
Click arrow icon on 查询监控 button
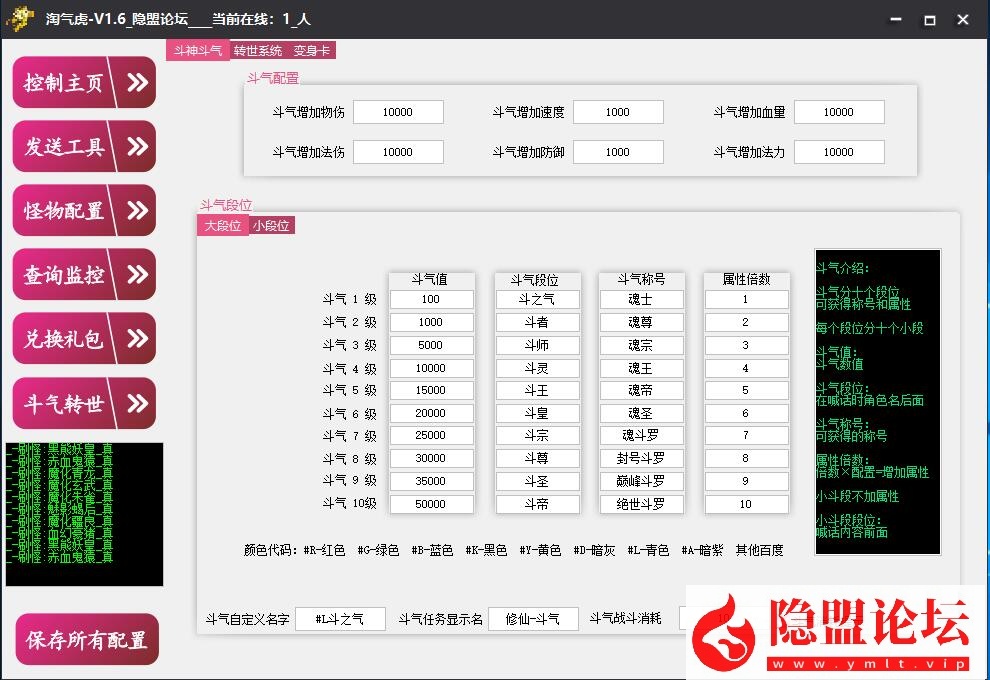[x=137, y=274]
